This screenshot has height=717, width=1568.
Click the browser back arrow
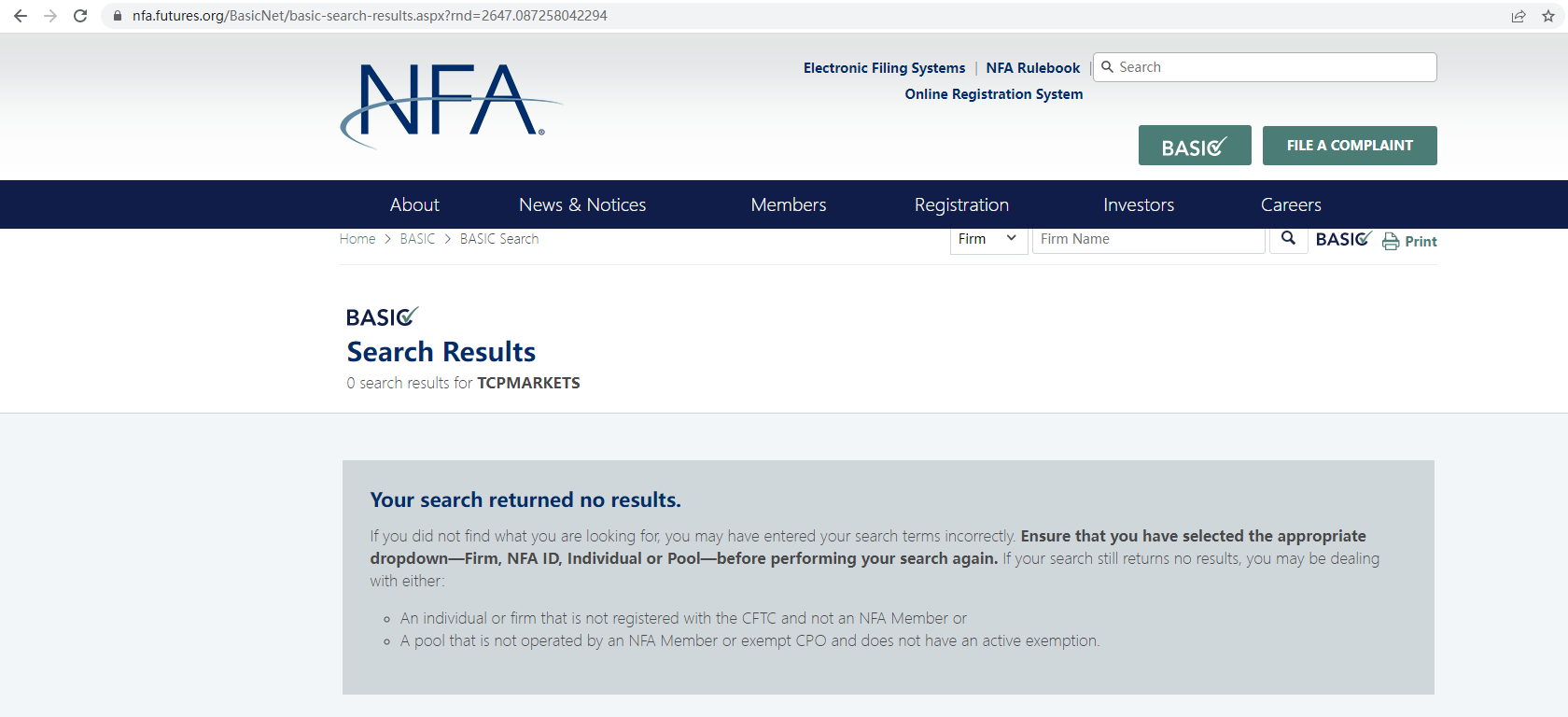point(21,16)
